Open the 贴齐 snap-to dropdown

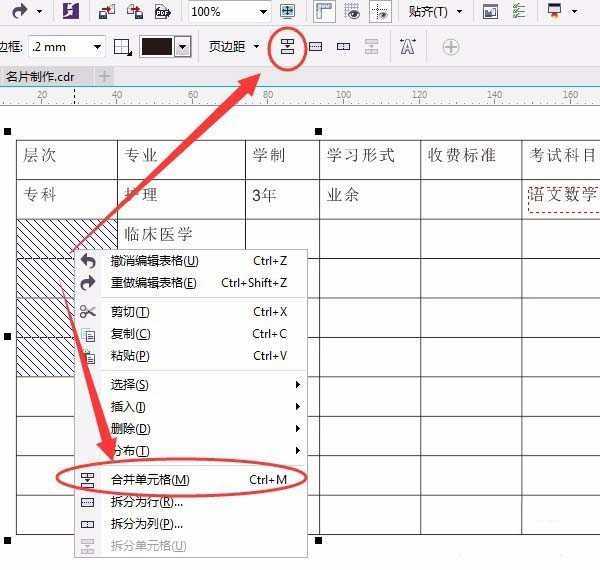(437, 12)
